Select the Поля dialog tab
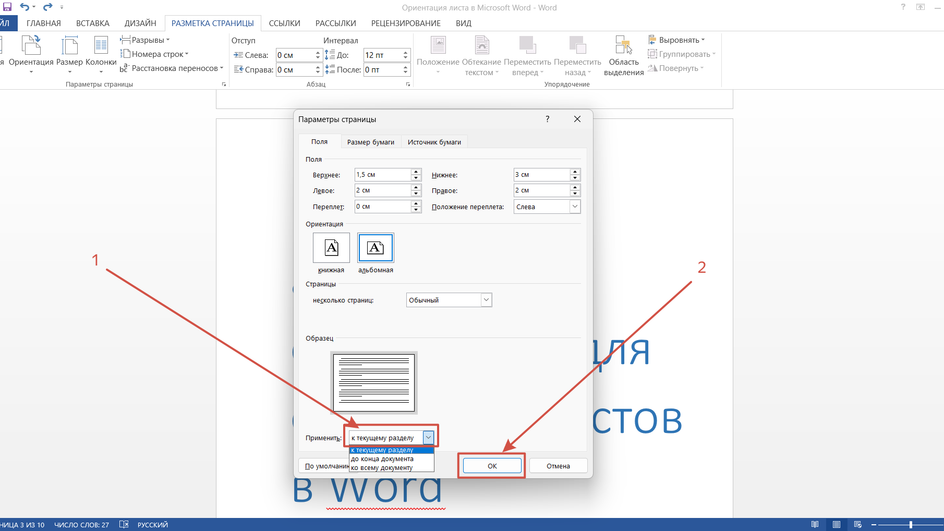The height and width of the screenshot is (531, 944). coord(319,141)
